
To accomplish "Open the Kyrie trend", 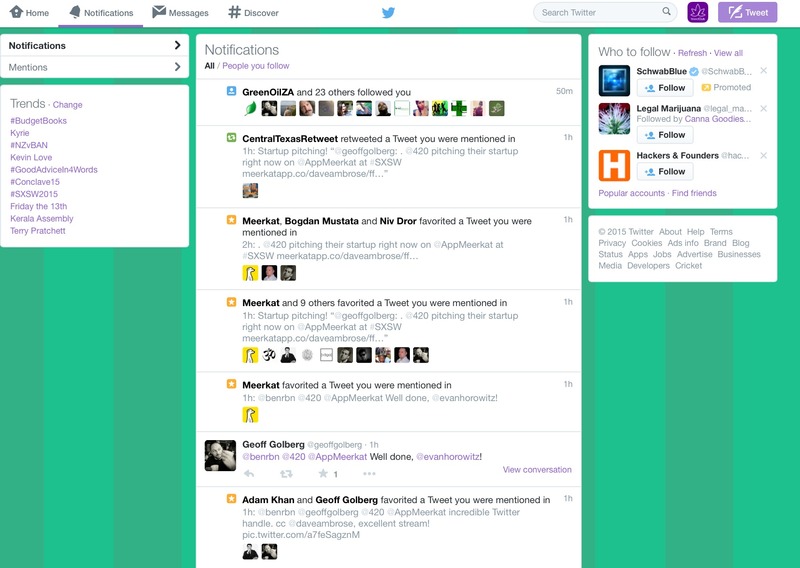I will tap(19, 133).
